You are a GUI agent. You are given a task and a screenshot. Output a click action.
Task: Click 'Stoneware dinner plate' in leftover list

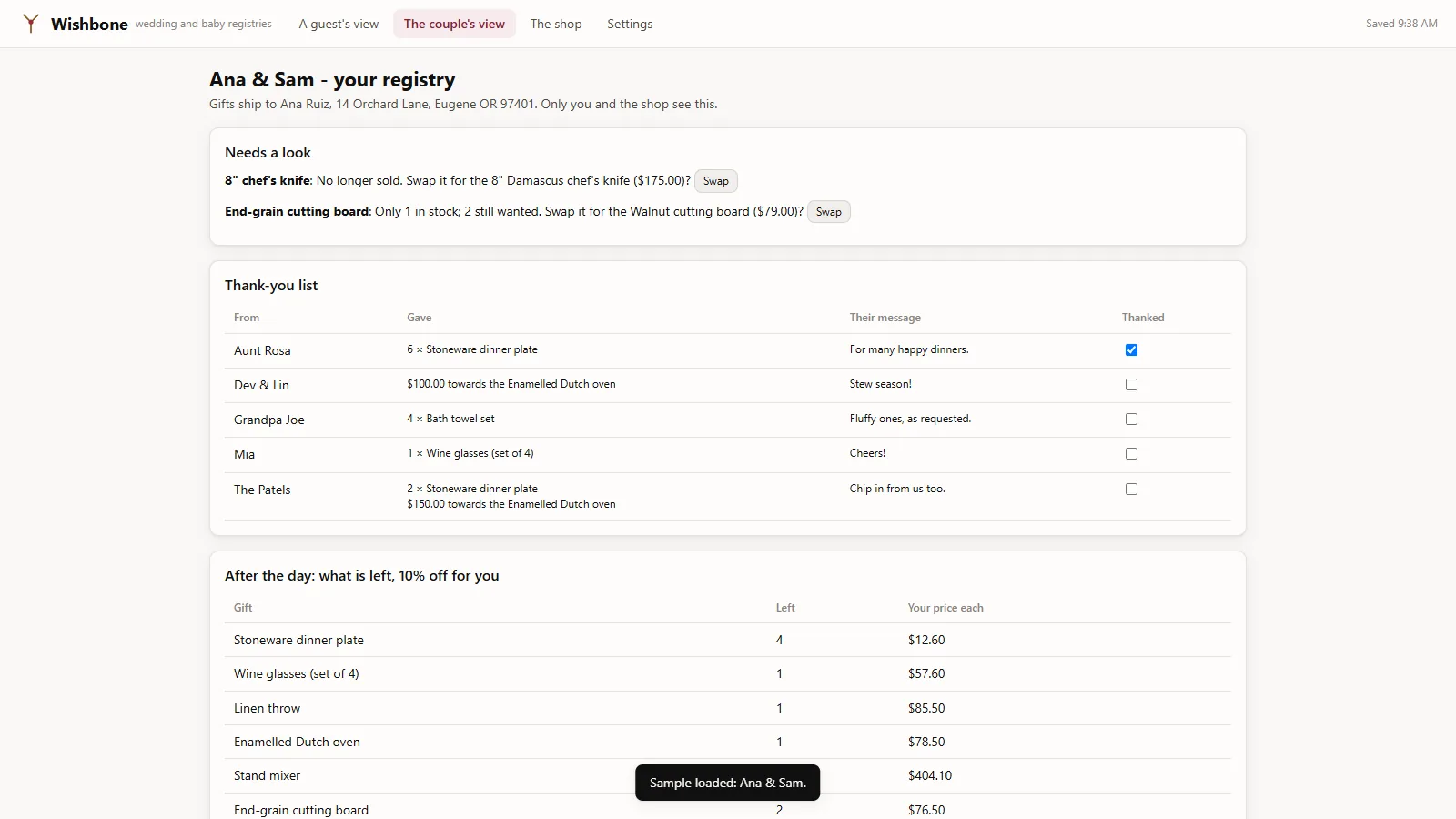(x=298, y=640)
